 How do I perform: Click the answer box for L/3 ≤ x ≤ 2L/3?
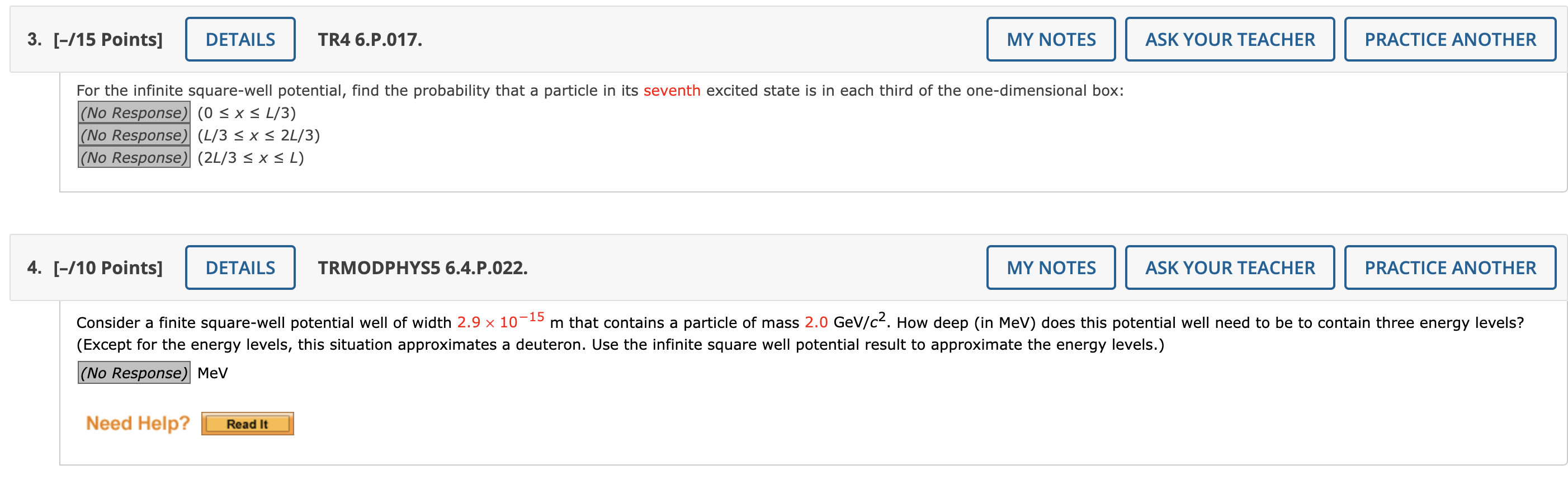pyautogui.click(x=133, y=135)
